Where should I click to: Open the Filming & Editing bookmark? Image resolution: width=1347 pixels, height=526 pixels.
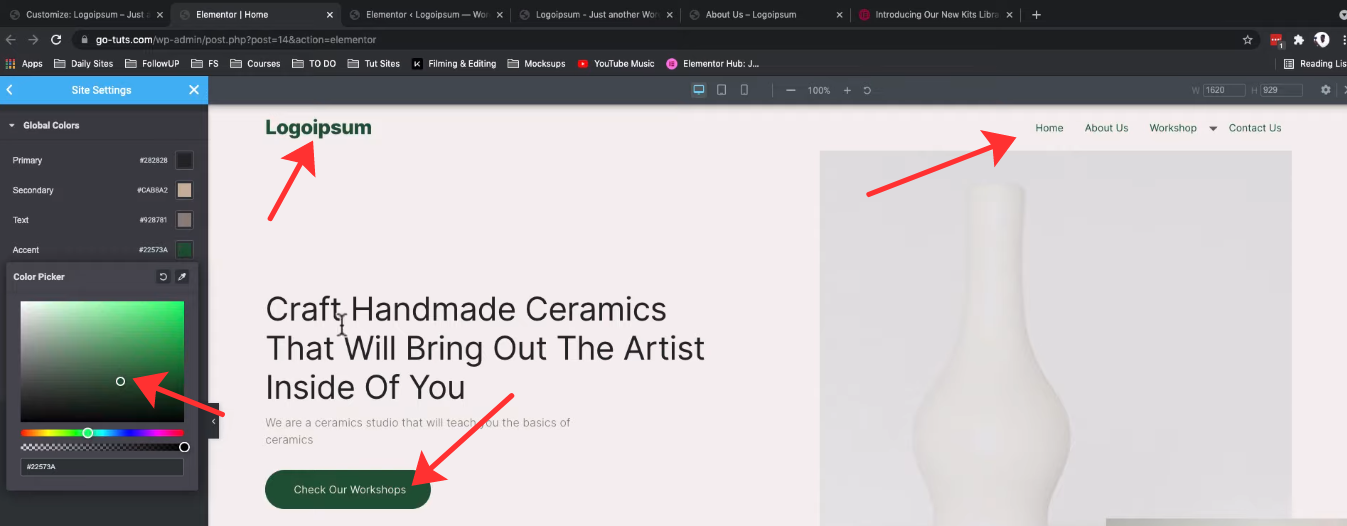coord(454,64)
